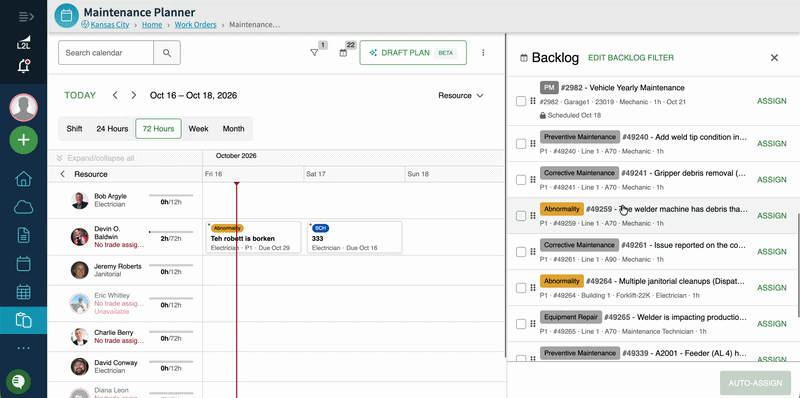The width and height of the screenshot is (800, 398).
Task: Go to the previous date range arrow
Action: pos(115,95)
